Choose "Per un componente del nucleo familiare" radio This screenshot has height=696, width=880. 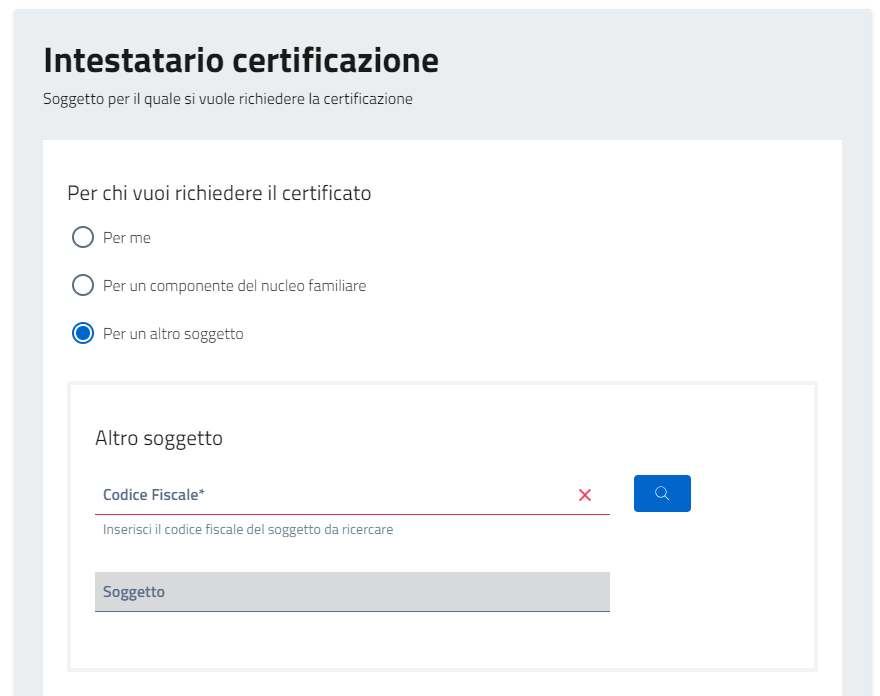pos(83,285)
